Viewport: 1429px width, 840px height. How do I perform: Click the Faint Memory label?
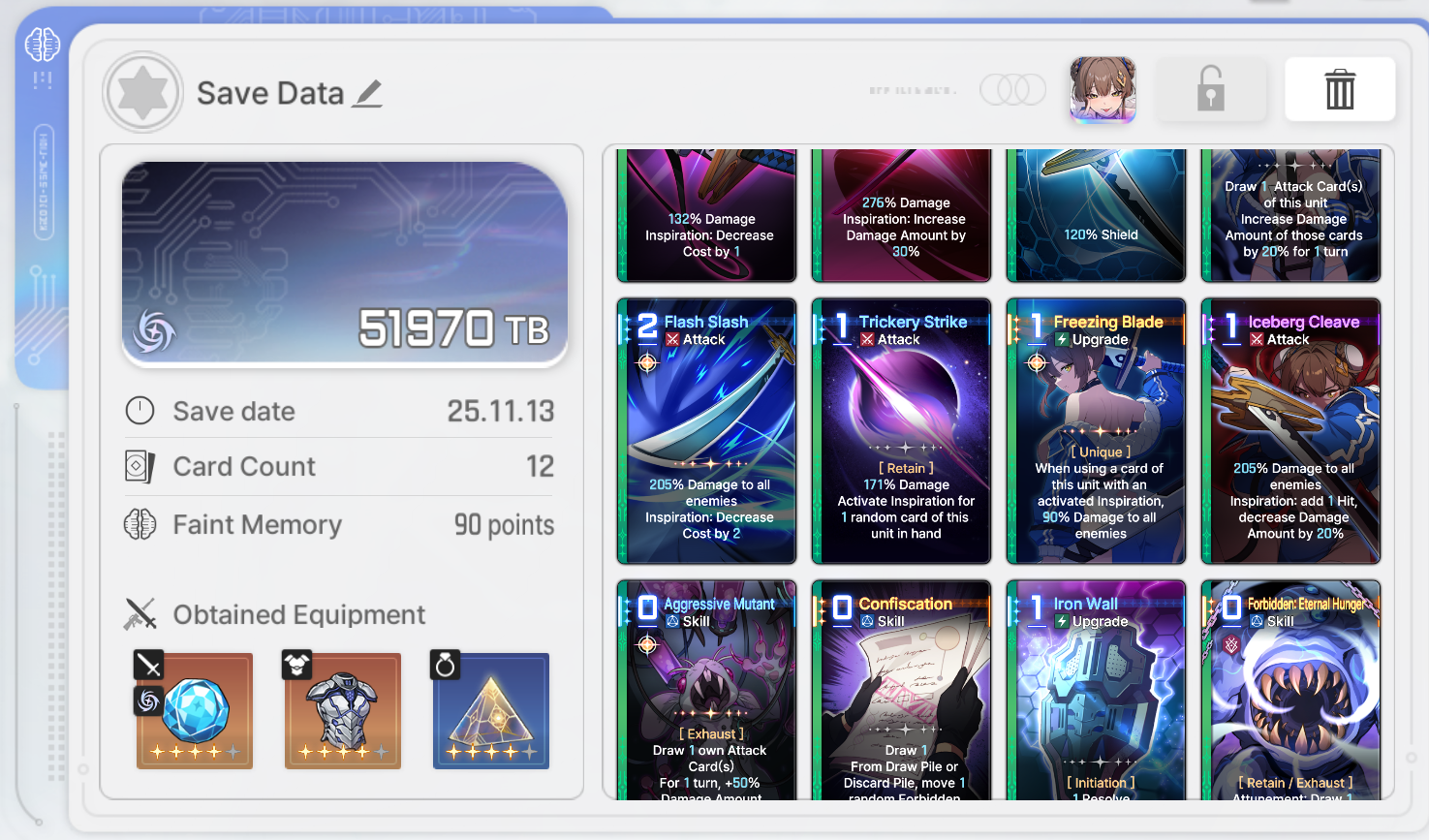click(258, 525)
